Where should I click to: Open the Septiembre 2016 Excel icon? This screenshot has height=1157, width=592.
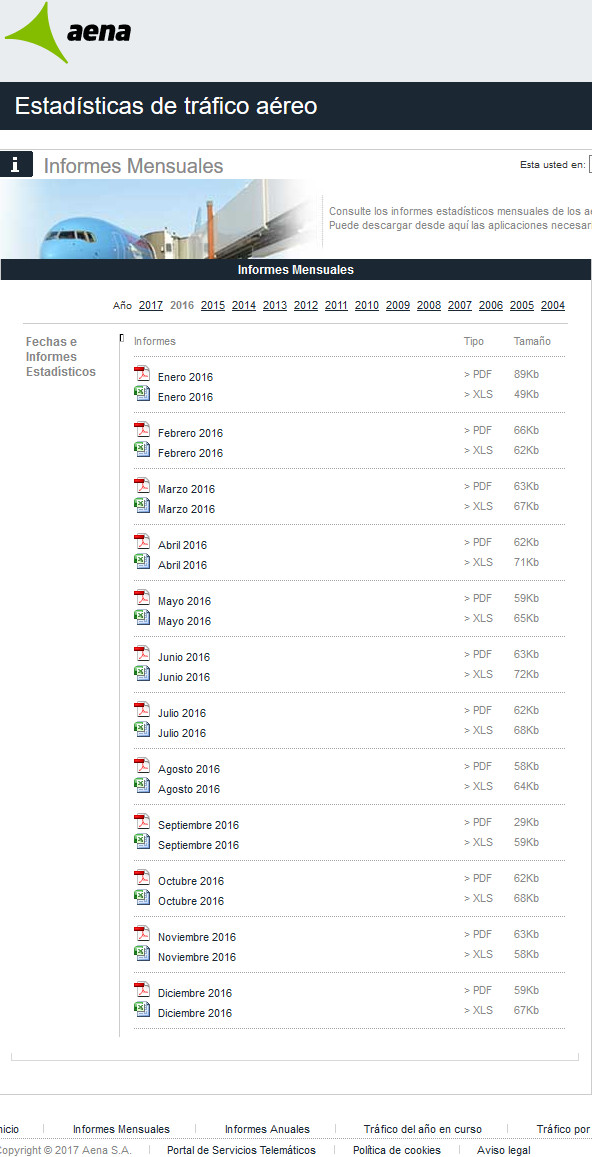[x=142, y=842]
